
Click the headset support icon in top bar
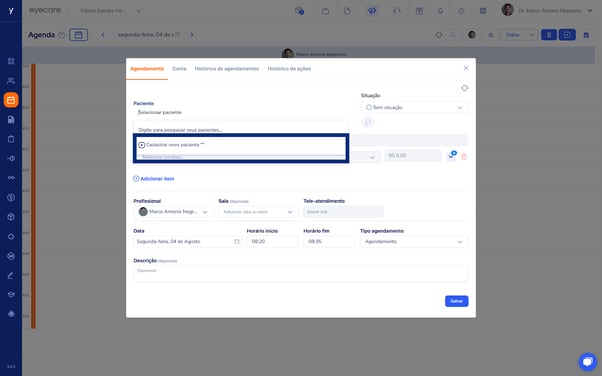(x=397, y=11)
